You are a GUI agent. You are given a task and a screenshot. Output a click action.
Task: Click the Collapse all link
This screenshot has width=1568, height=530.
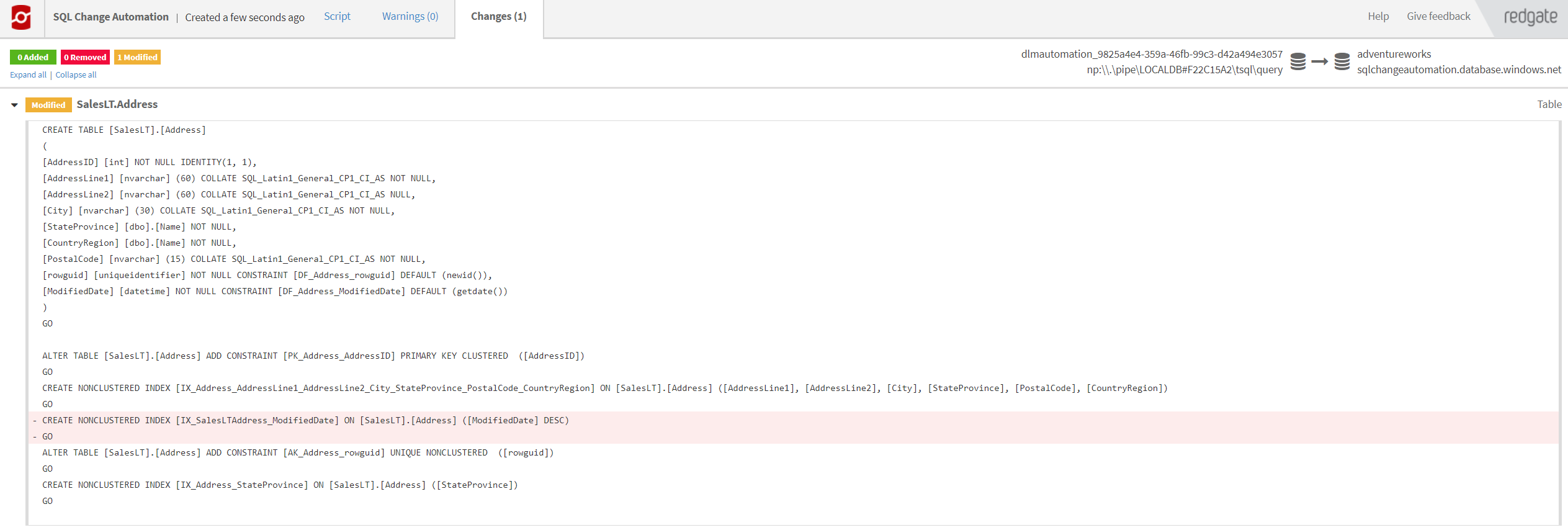tap(76, 75)
